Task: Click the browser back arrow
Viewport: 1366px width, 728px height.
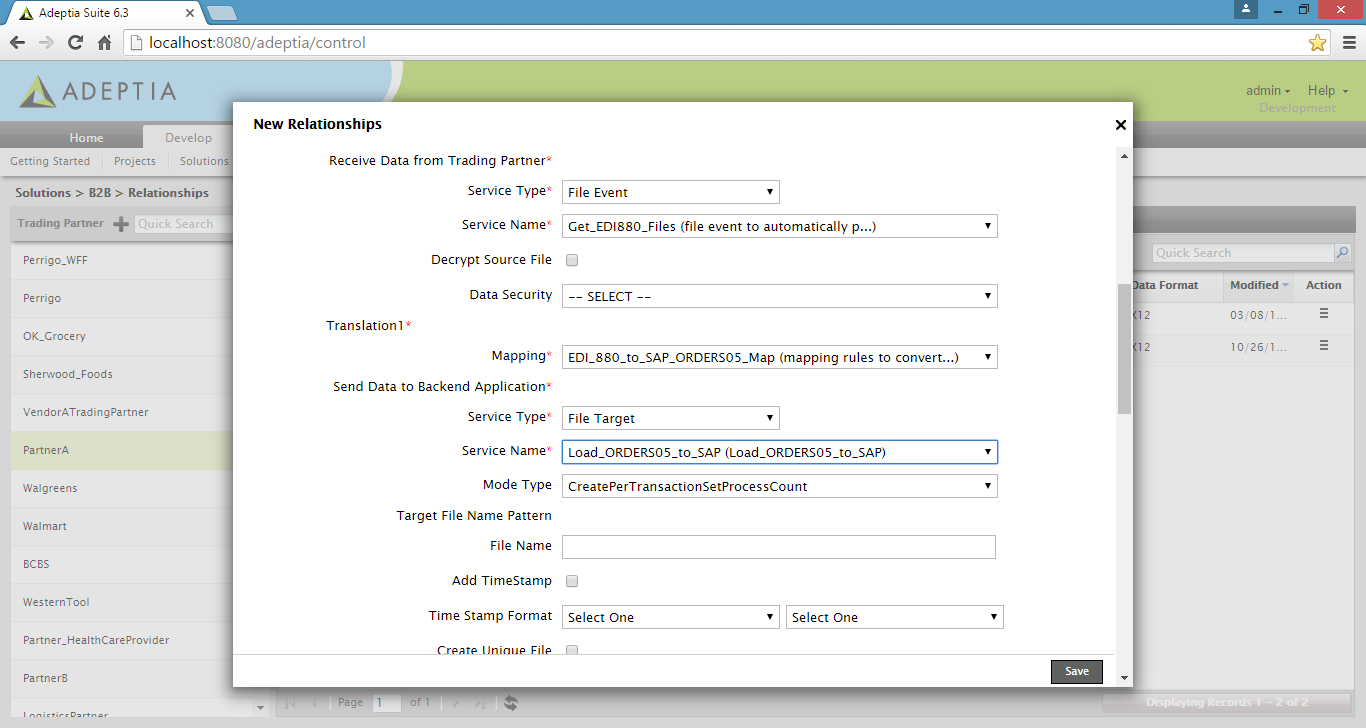Action: click(x=17, y=43)
